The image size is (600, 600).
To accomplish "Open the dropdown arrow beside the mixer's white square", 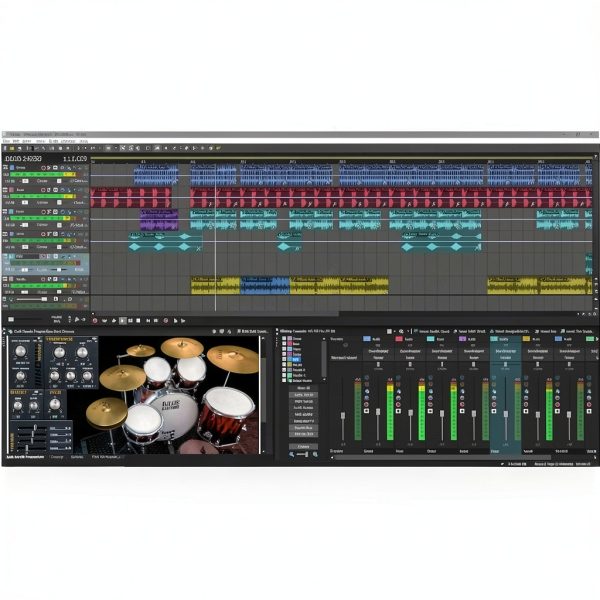I will 394,331.
